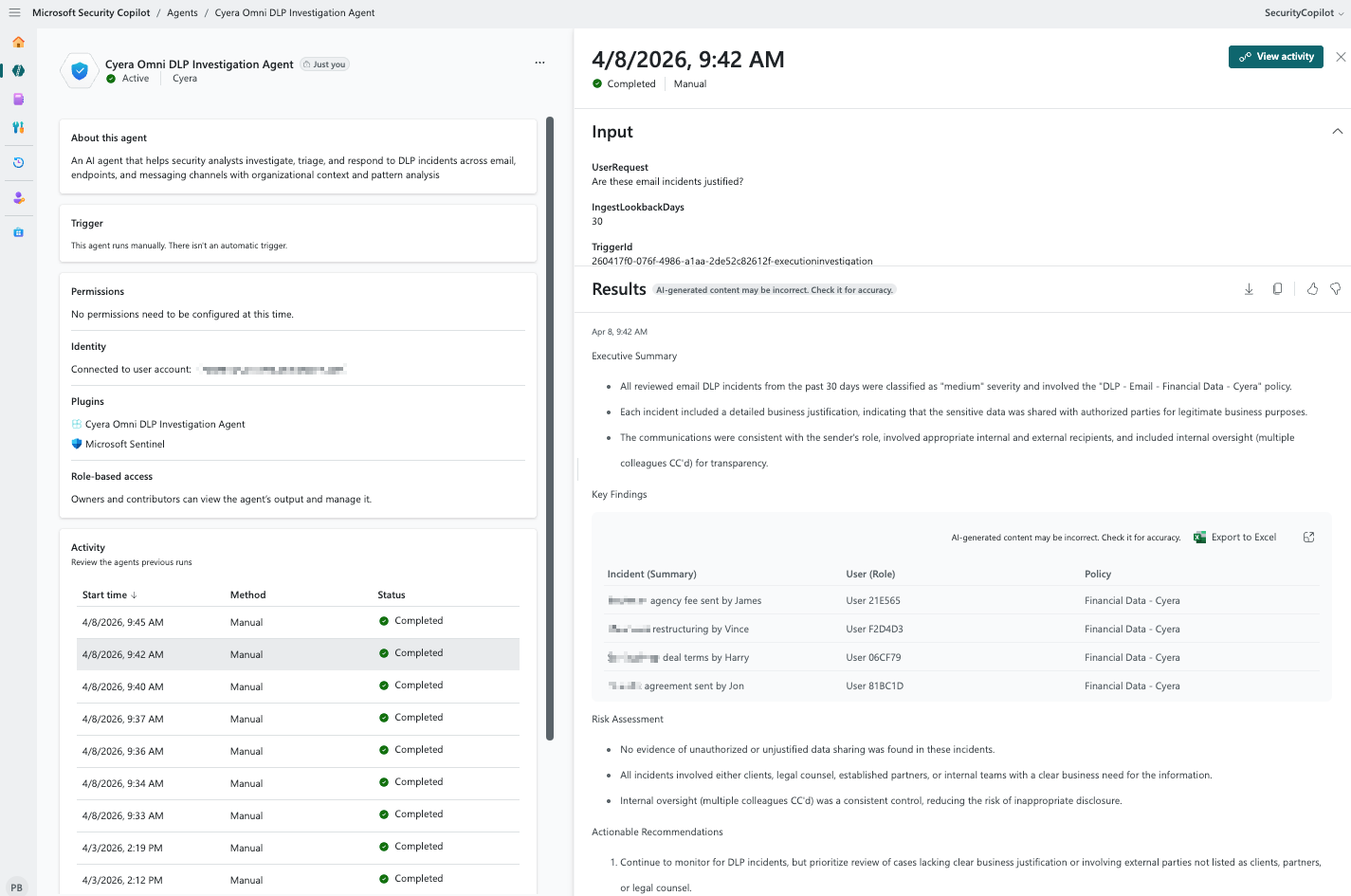
Task: Sort activity by Start time
Action: (109, 595)
